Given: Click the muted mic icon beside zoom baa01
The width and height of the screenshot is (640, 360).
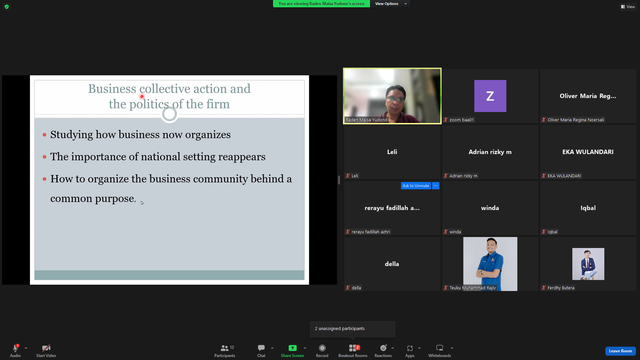Looking at the screenshot, I should tap(446, 120).
